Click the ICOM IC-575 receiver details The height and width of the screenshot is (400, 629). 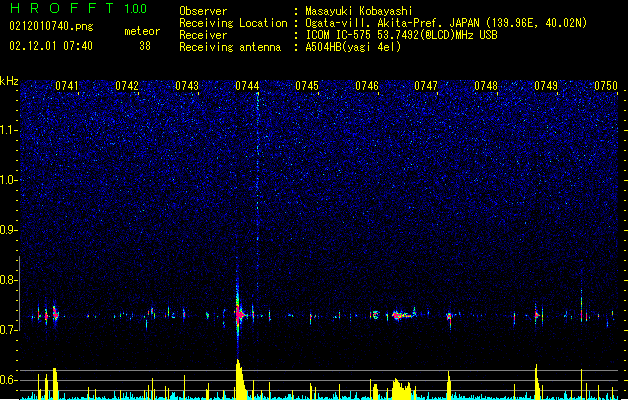coord(401,35)
